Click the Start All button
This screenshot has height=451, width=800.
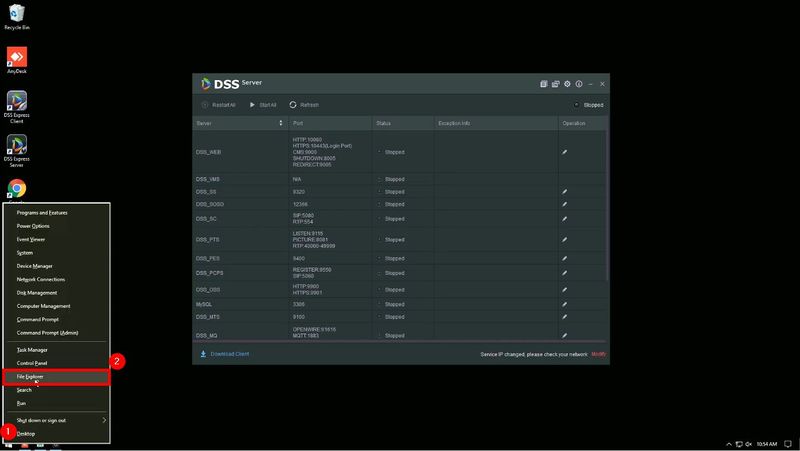pos(263,105)
